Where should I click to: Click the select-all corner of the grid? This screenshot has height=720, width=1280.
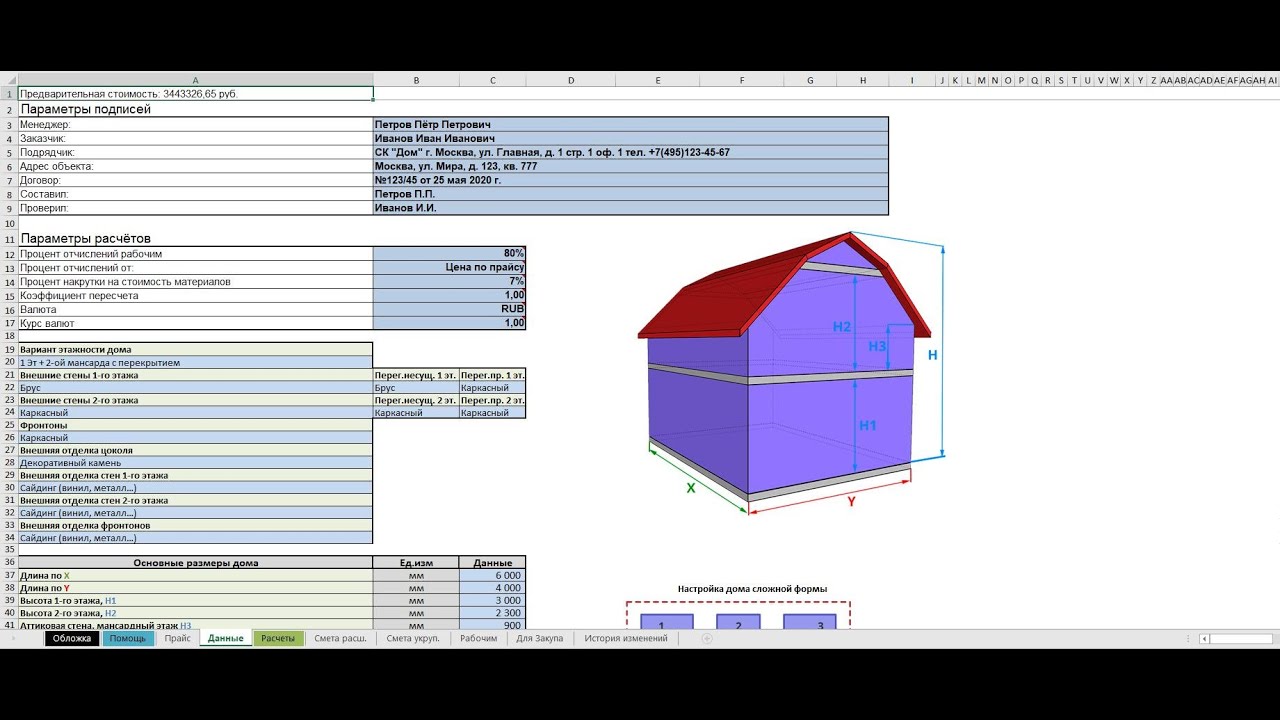coord(9,80)
